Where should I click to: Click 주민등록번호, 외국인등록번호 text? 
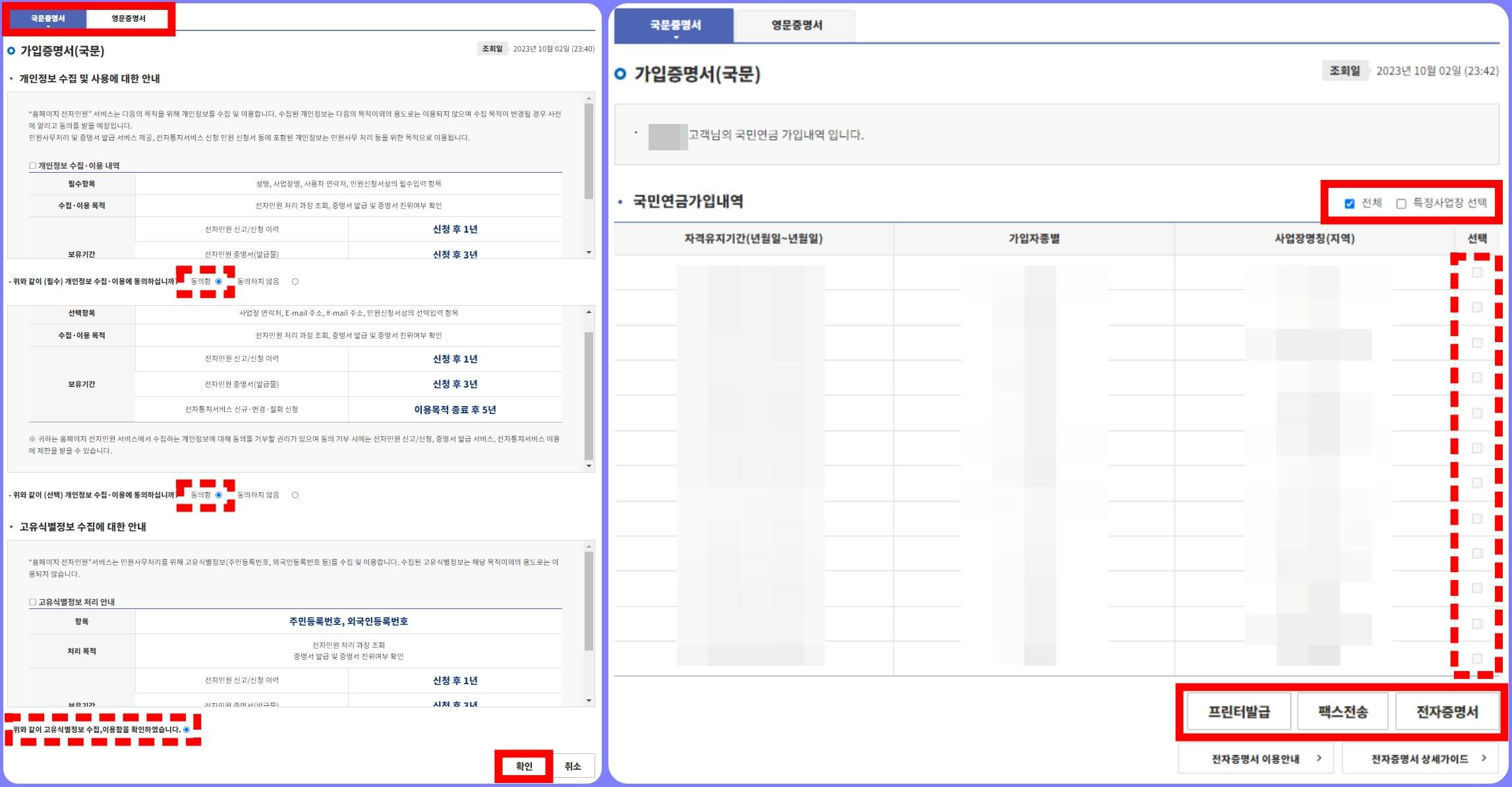(348, 622)
